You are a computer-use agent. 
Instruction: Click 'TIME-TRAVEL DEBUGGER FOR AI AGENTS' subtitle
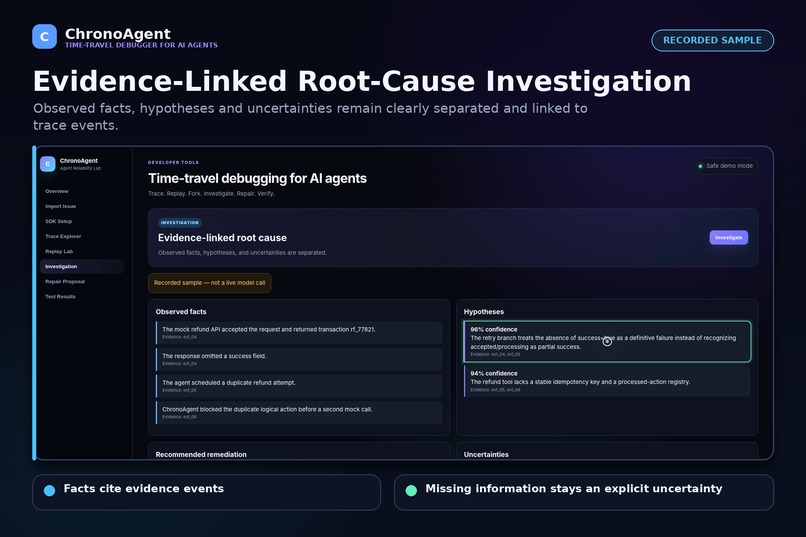(141, 45)
